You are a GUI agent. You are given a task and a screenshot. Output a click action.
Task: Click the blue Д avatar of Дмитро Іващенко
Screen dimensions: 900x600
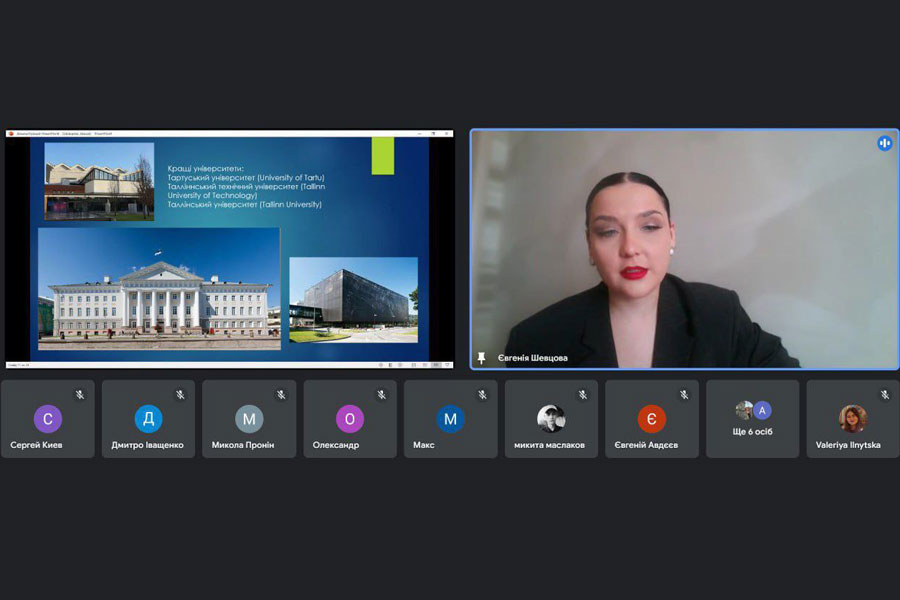click(x=149, y=419)
